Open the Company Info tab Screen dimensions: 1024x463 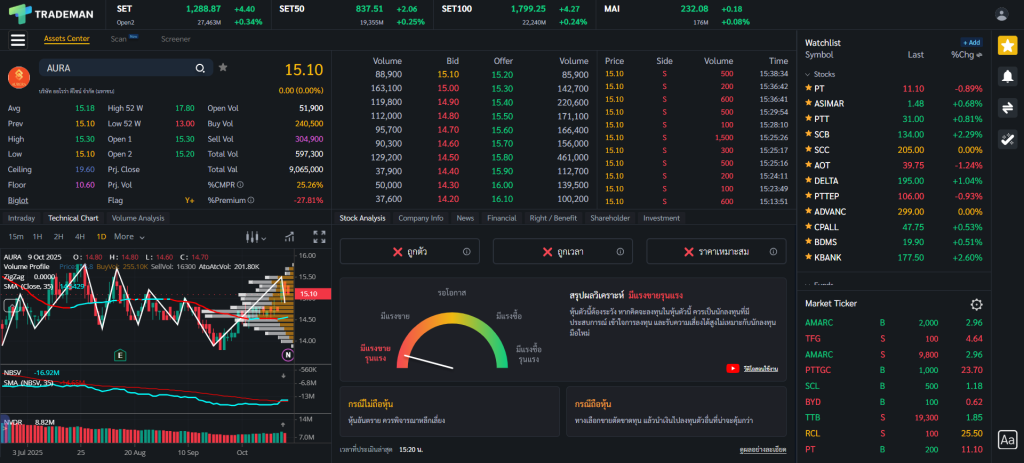point(421,218)
